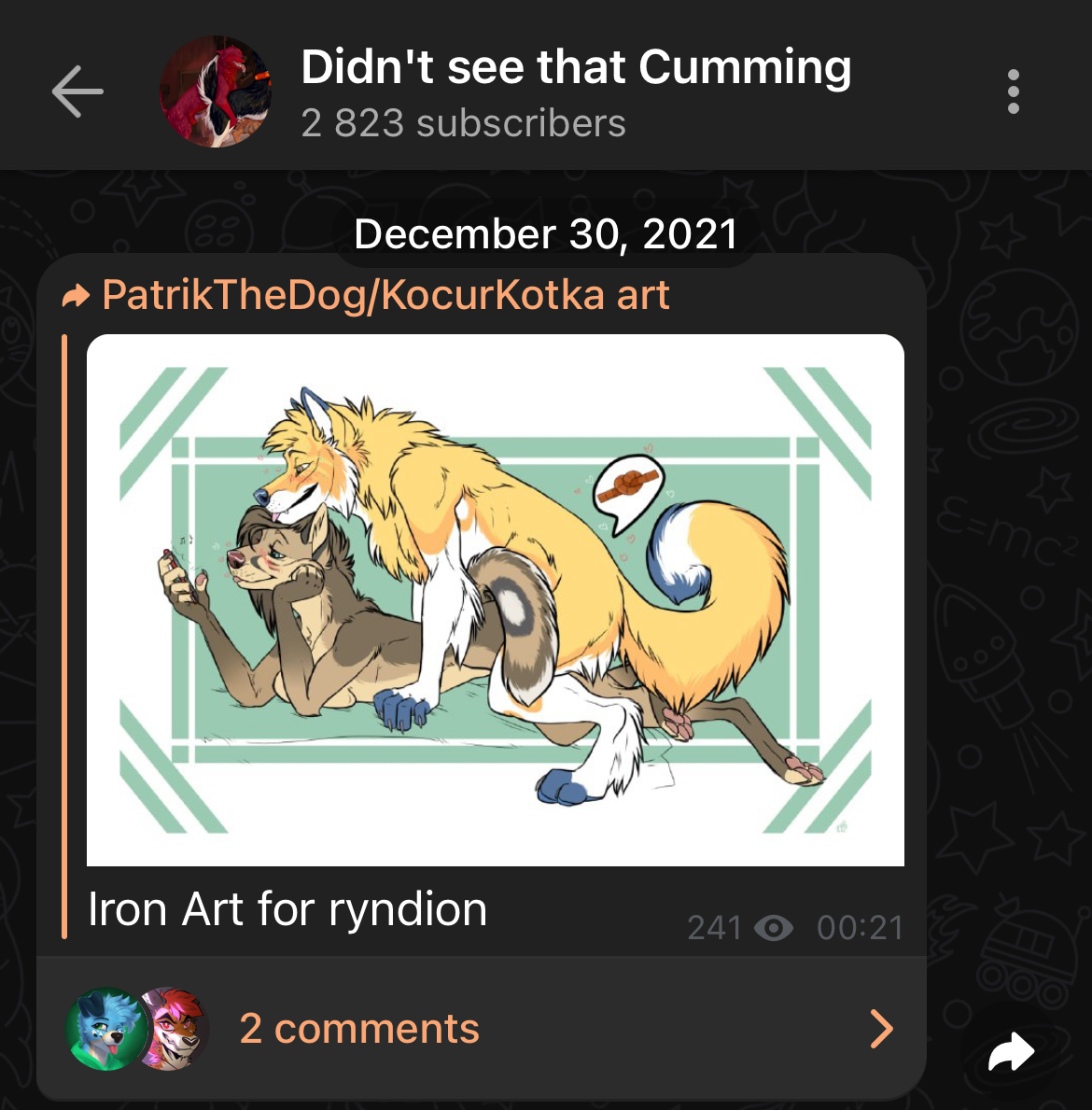Screen dimensions: 1092x1110
Task: Open the three-dot options menu
Action: click(1014, 91)
